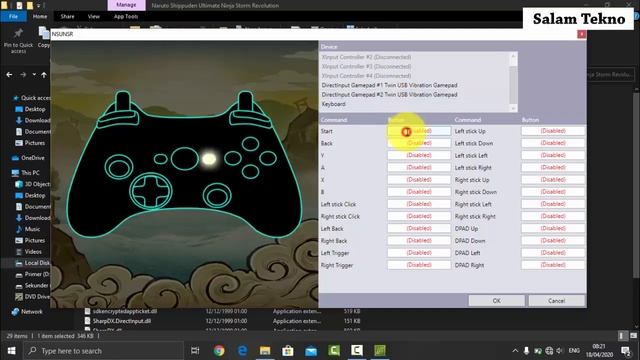This screenshot has width=640, height=360.
Task: Set the Back command button field
Action: (419, 143)
